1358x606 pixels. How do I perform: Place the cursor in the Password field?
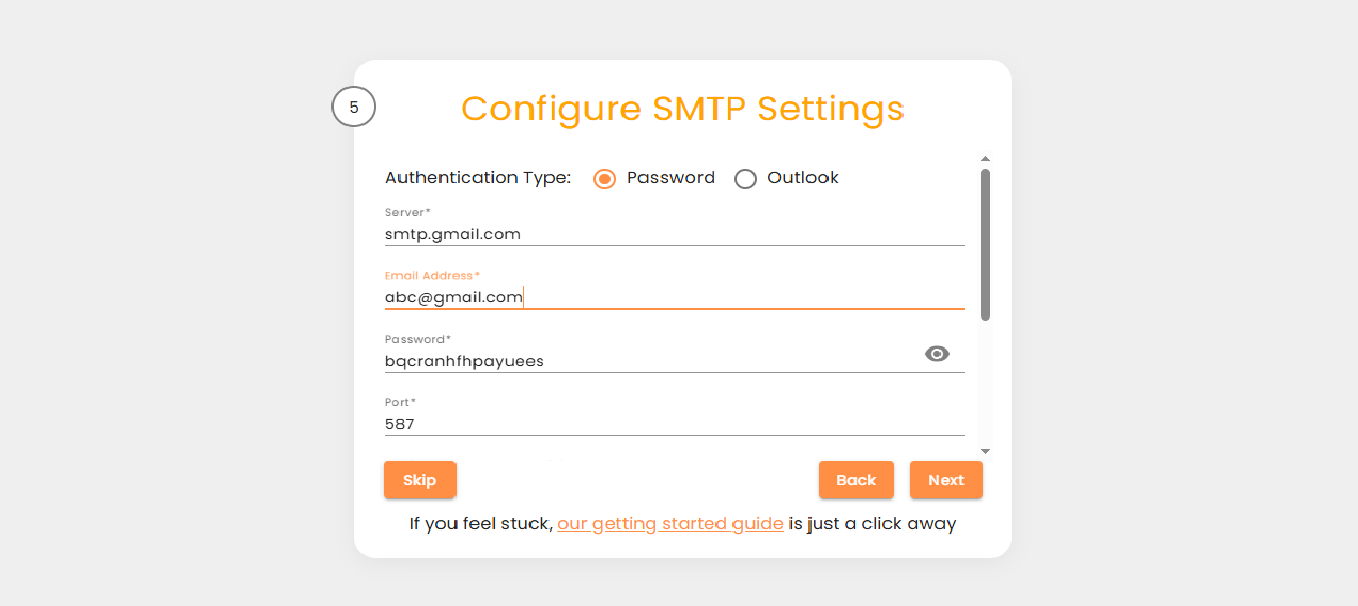point(650,361)
